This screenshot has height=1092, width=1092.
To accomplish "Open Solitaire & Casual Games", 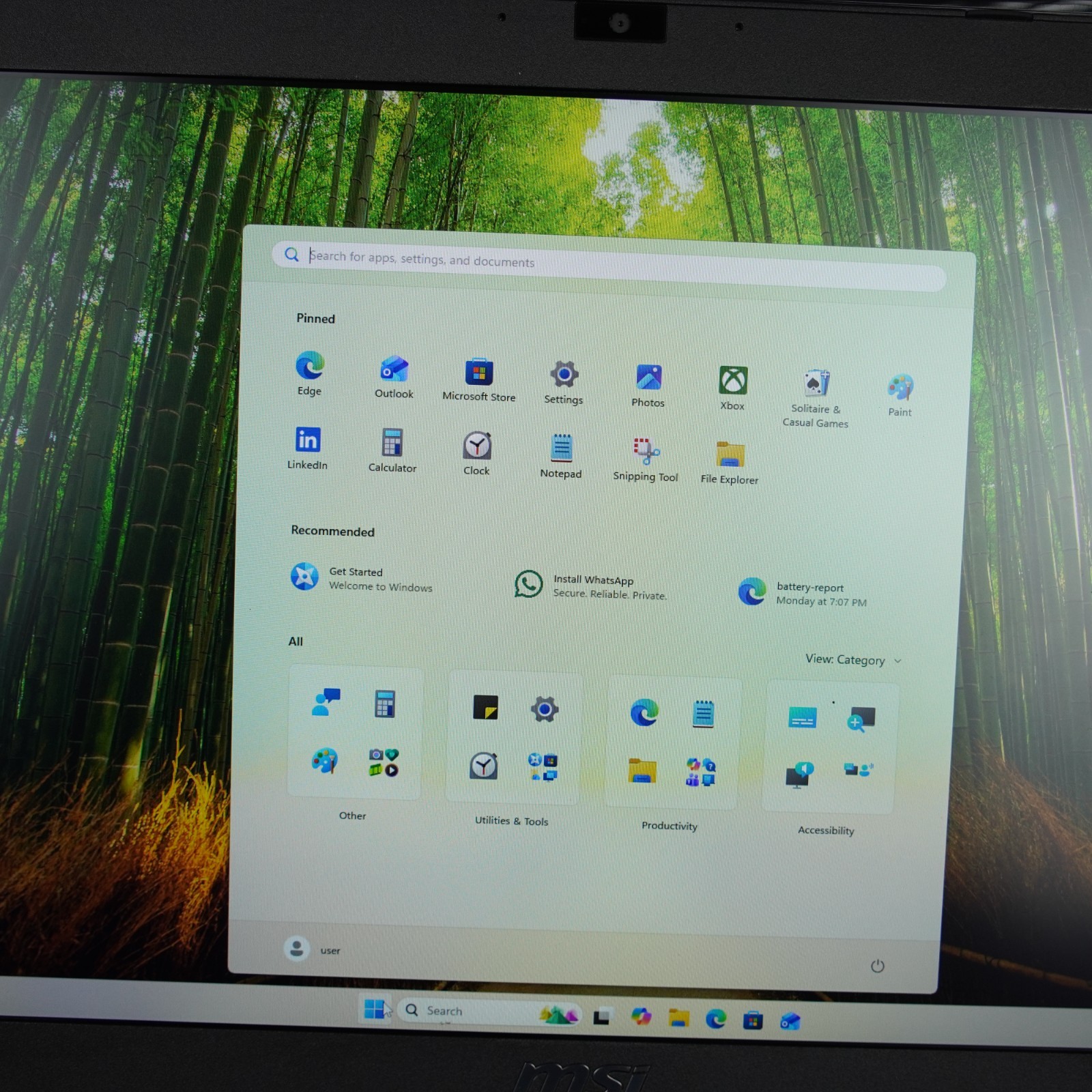I will pyautogui.click(x=816, y=399).
